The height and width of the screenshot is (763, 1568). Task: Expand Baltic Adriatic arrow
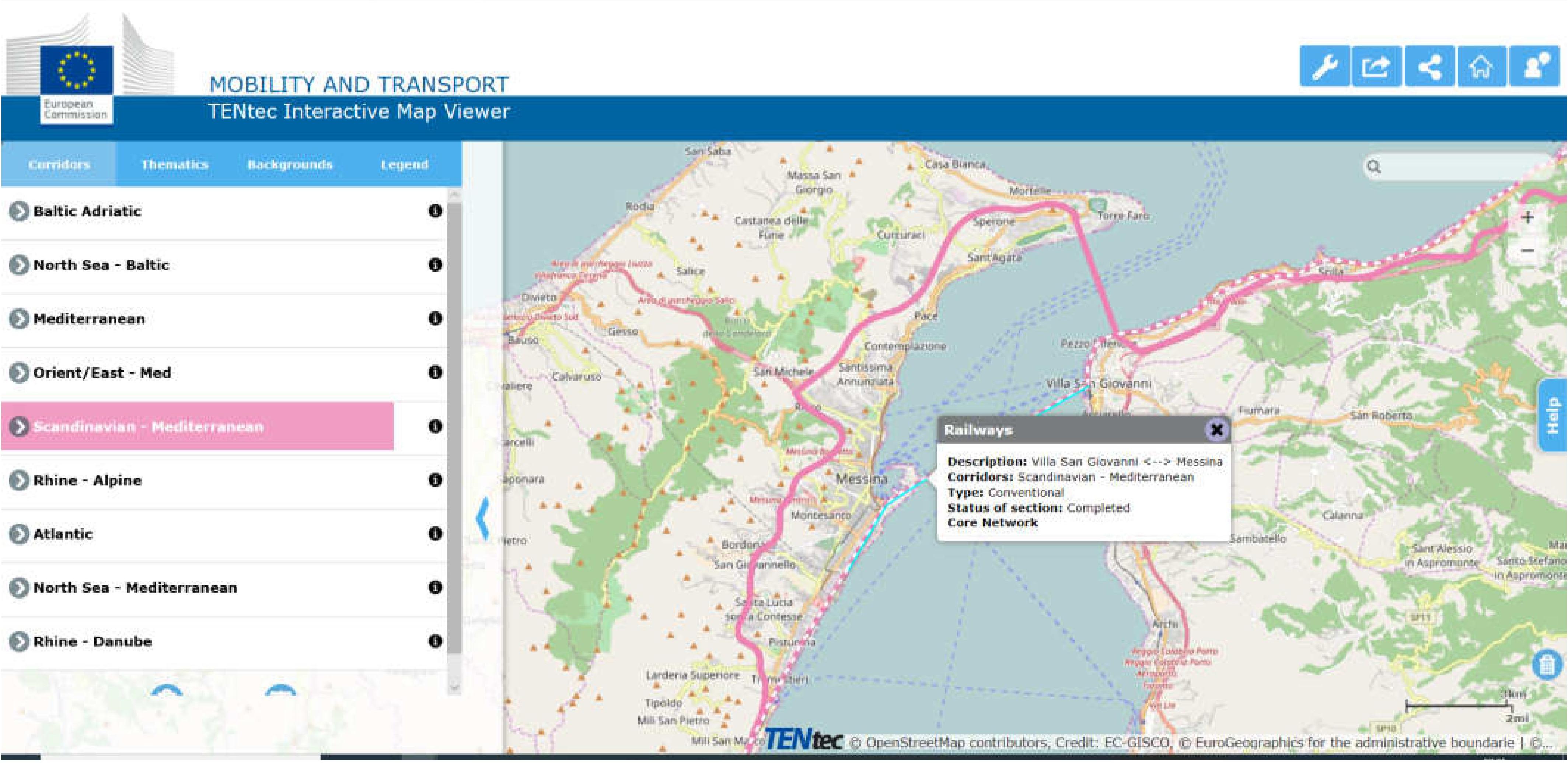(20, 211)
